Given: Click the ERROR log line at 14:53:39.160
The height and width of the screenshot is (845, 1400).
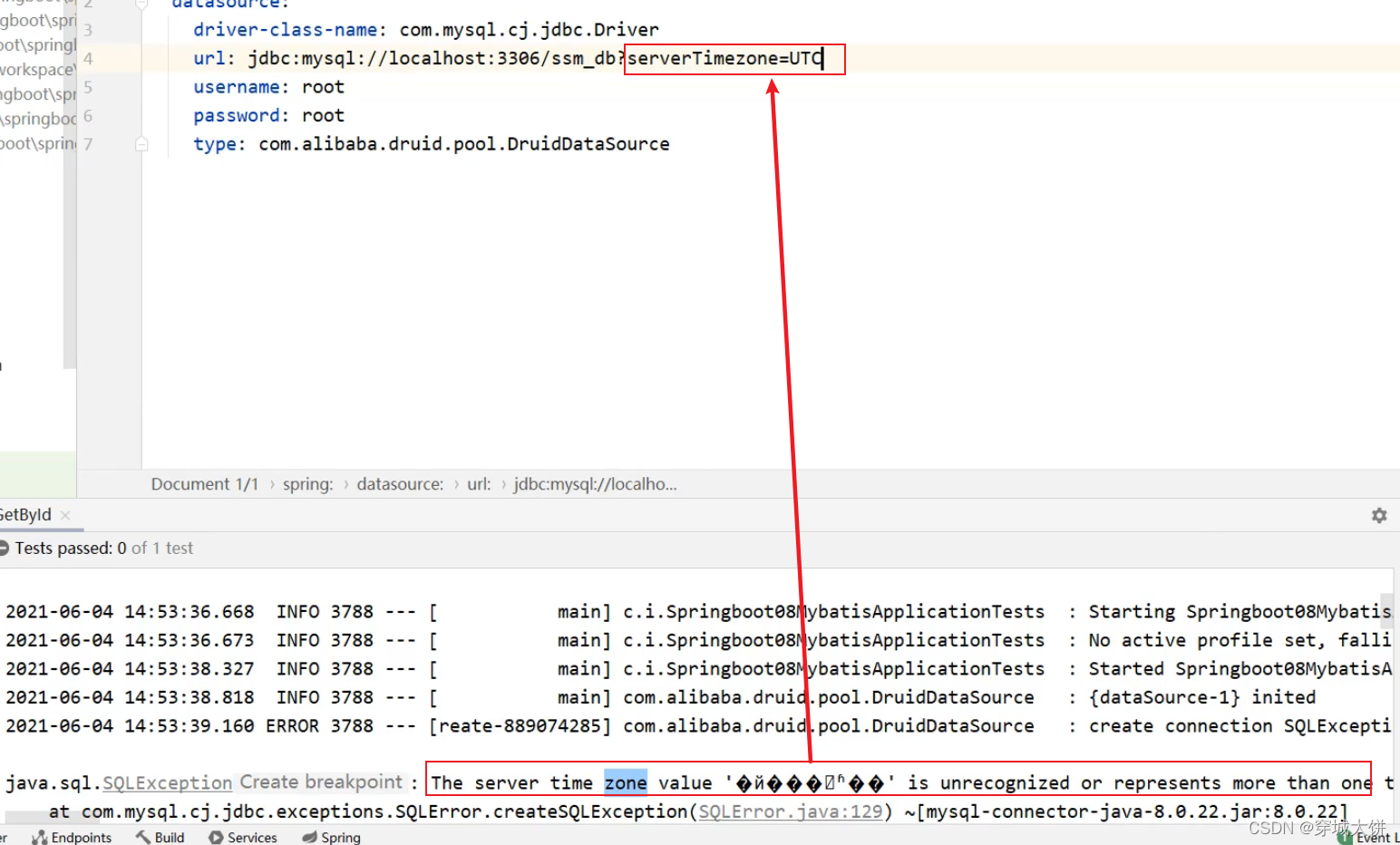Looking at the screenshot, I should tap(698, 726).
